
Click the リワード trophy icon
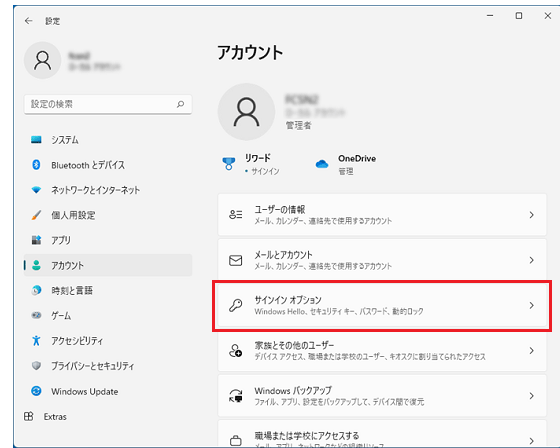[x=229, y=164]
